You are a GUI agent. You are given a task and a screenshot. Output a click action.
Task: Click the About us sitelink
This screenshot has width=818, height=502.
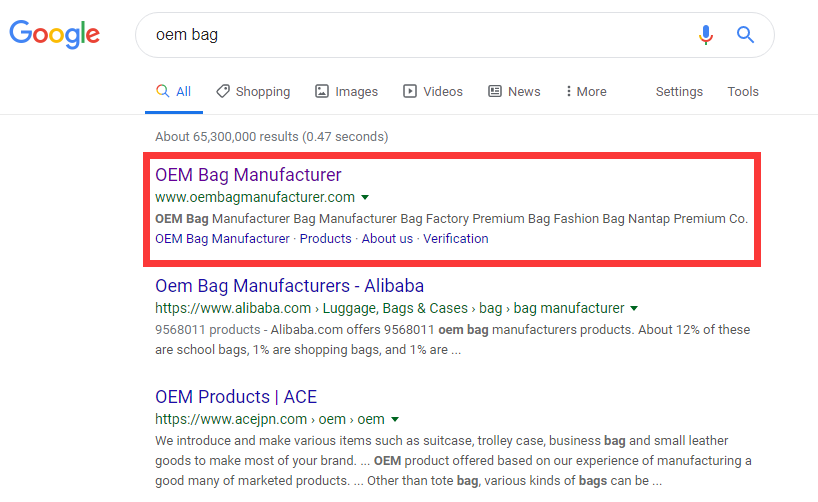coord(387,238)
